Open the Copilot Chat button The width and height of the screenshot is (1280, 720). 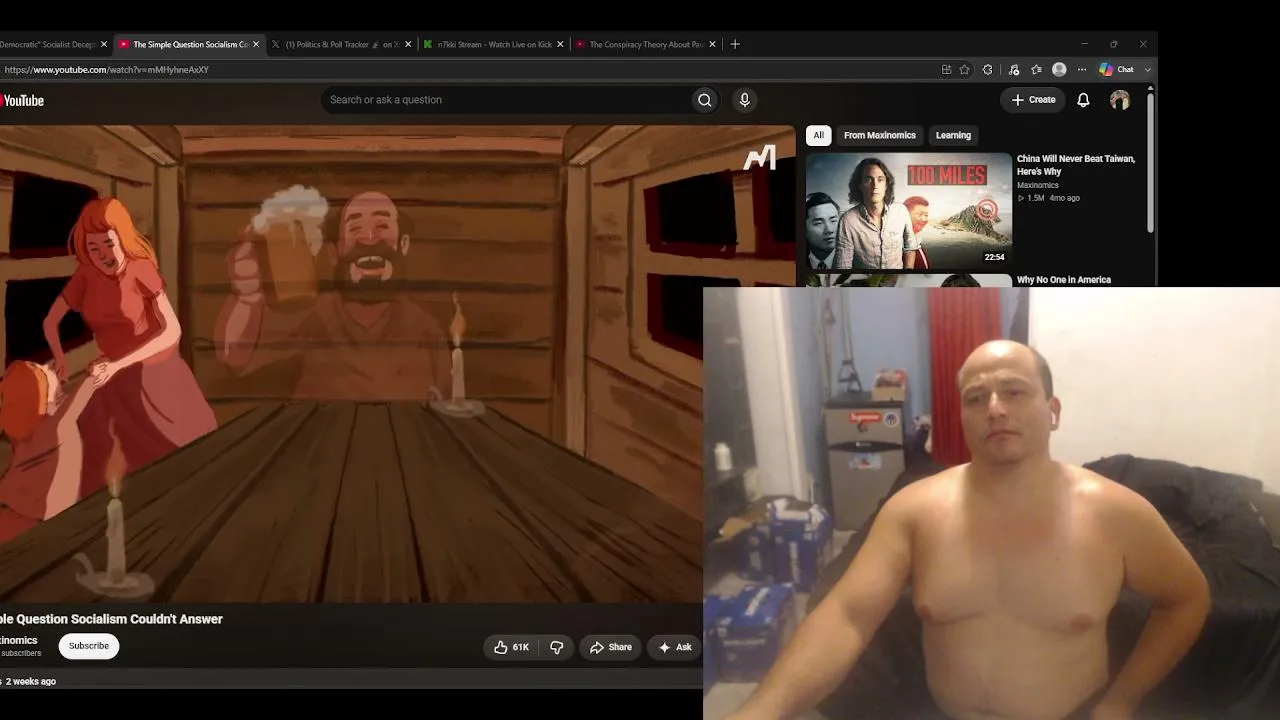(x=1117, y=70)
